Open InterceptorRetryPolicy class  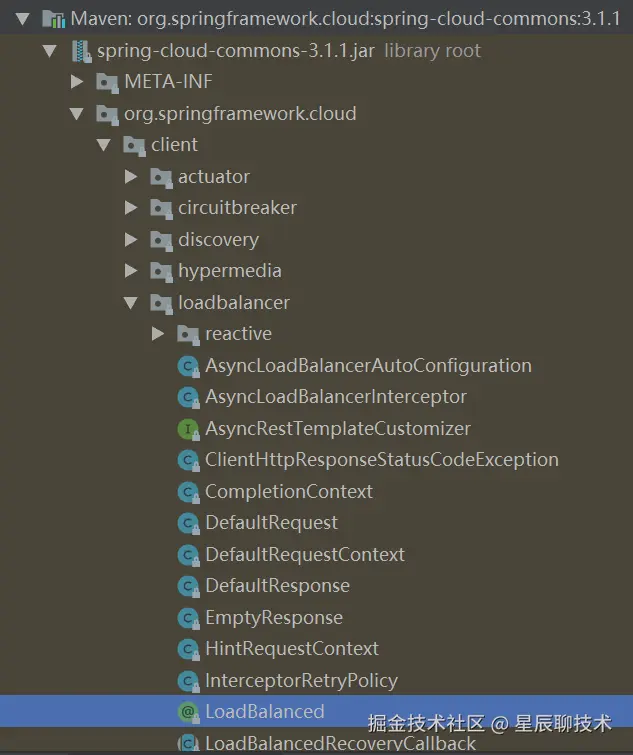point(301,681)
